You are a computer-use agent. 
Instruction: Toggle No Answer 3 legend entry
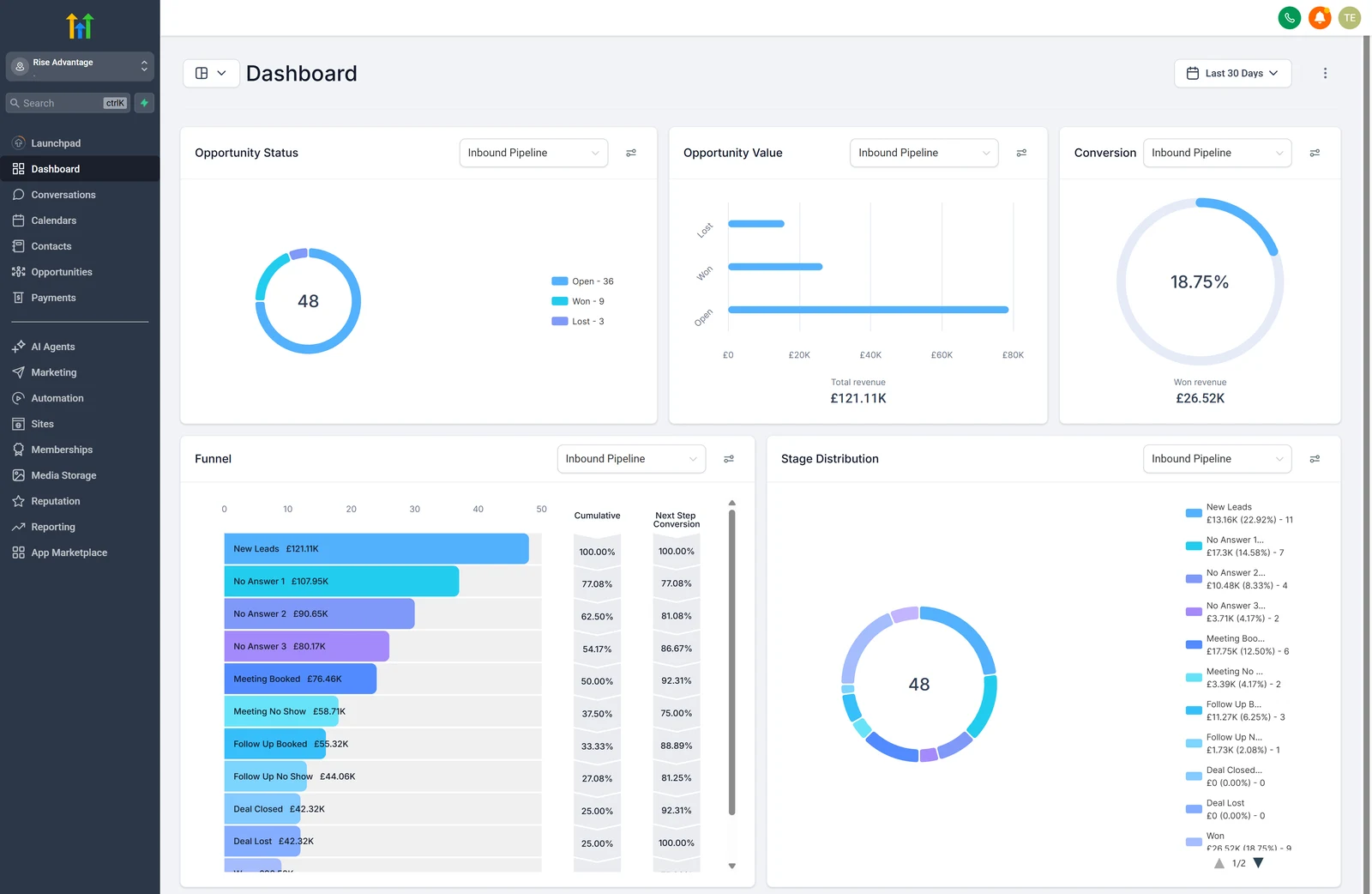(1232, 612)
